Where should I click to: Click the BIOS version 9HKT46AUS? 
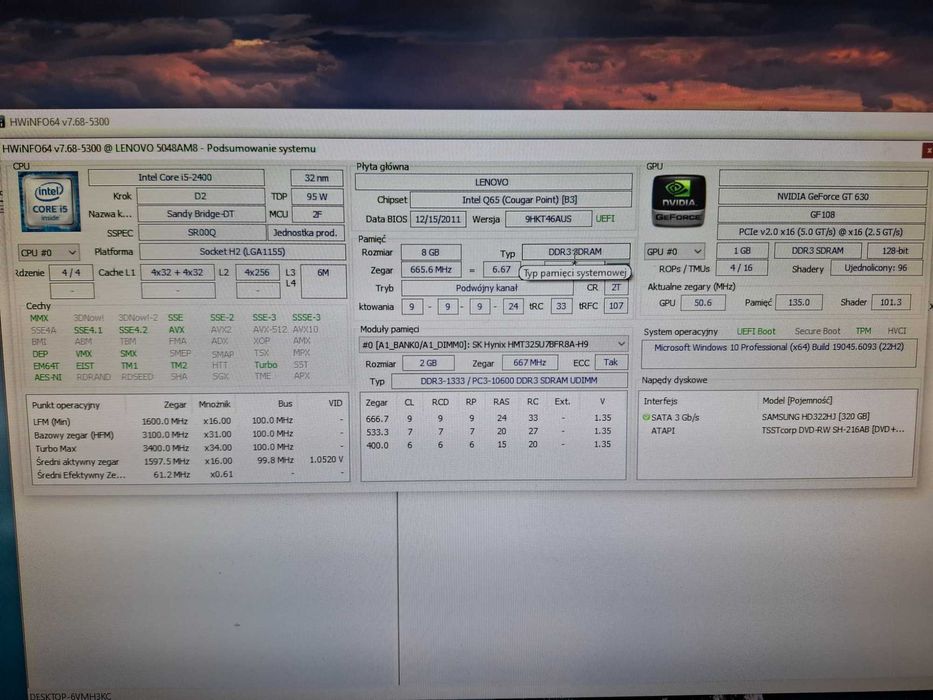(548, 219)
